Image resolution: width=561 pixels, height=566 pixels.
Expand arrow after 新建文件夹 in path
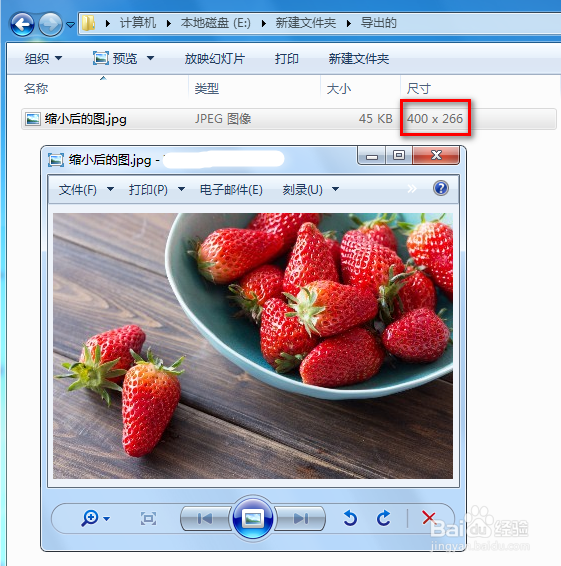point(348,24)
